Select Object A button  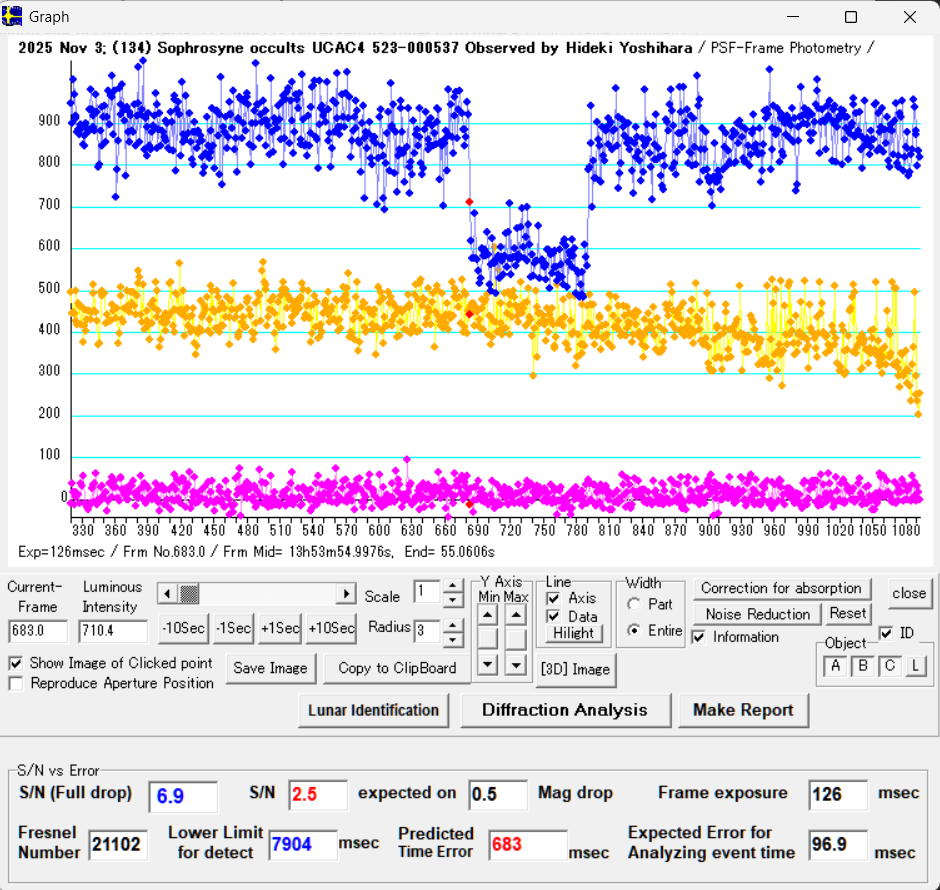(836, 666)
